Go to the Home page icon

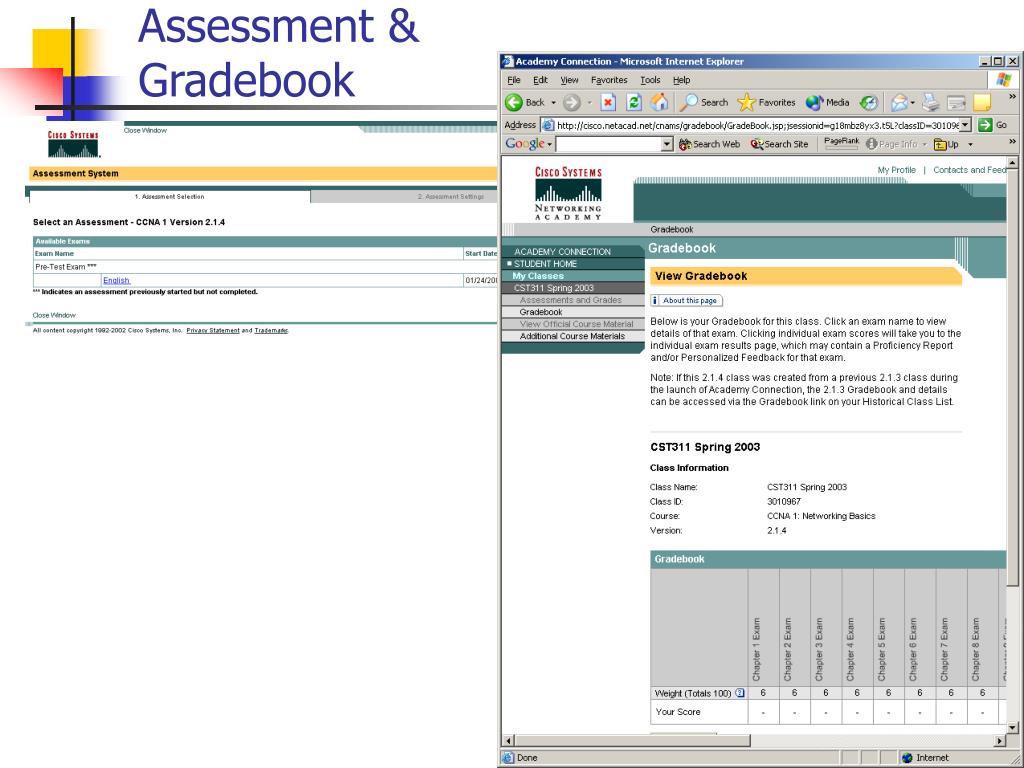tap(660, 103)
